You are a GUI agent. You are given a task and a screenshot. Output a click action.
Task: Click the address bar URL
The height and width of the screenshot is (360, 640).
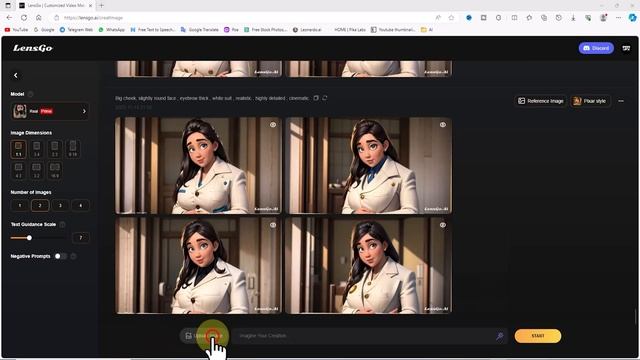(x=93, y=18)
